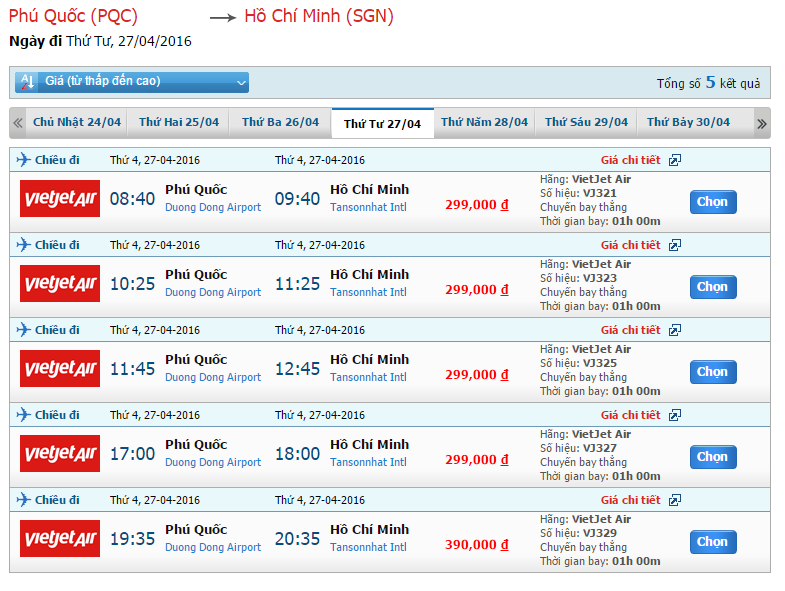Open Giá chi tiết for the 17:00 flight
This screenshot has height=591, width=785.
(x=630, y=415)
